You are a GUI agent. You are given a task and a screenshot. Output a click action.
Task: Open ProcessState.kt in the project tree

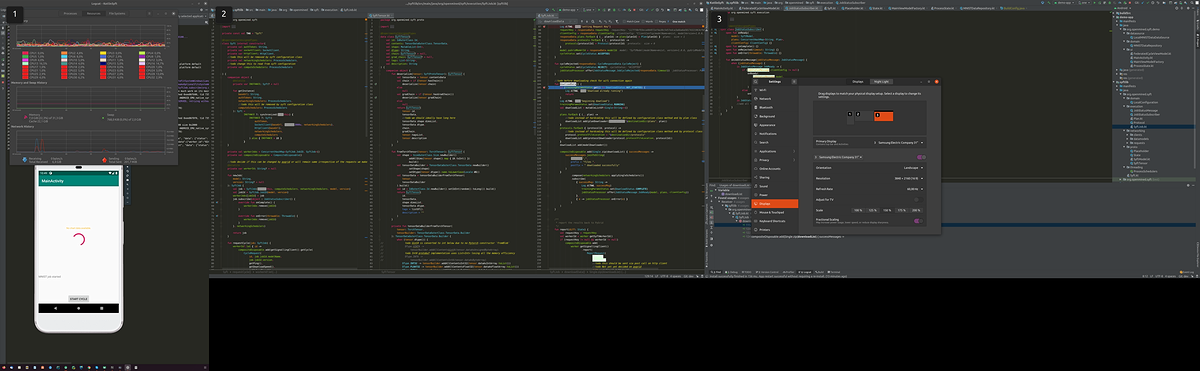coord(1144,66)
